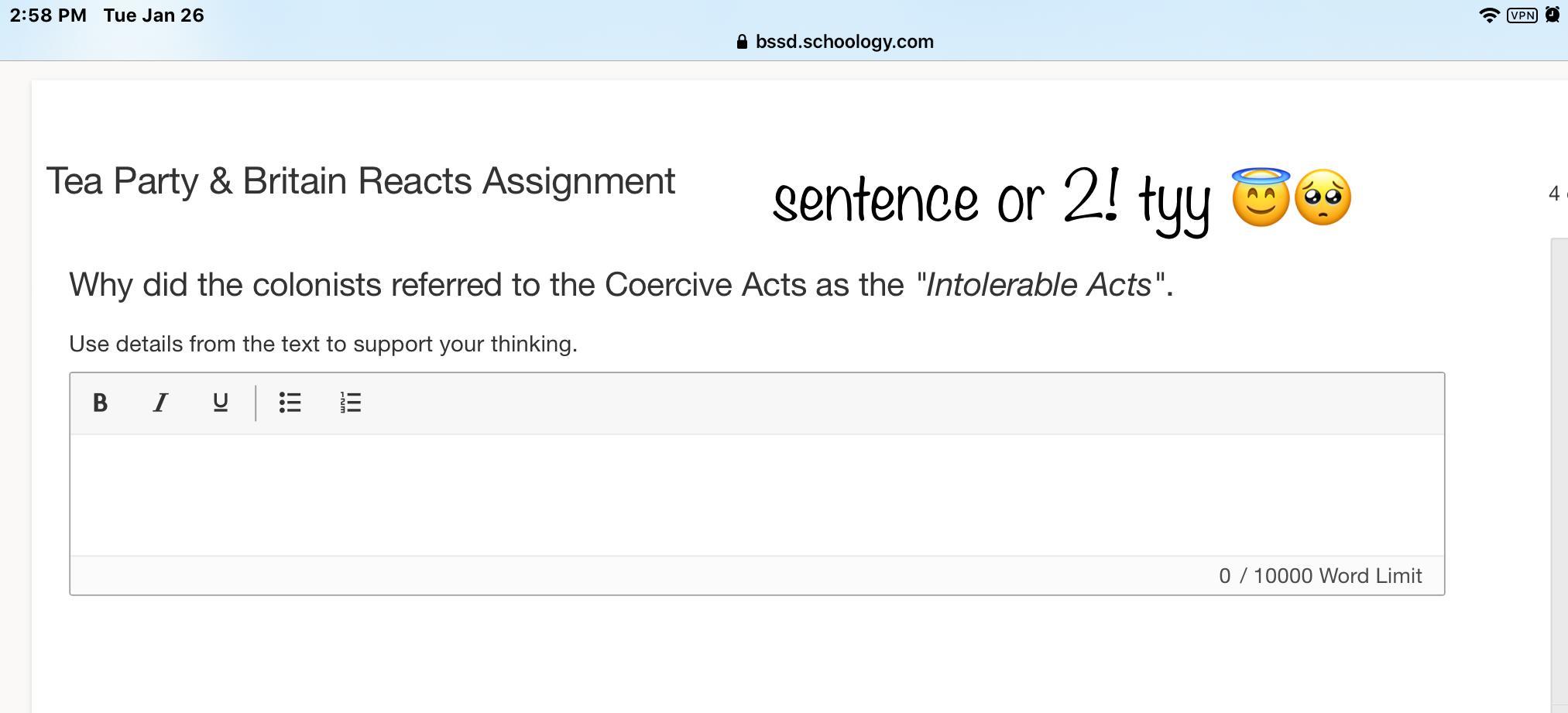Click the lock icon beside the URL

(x=742, y=42)
